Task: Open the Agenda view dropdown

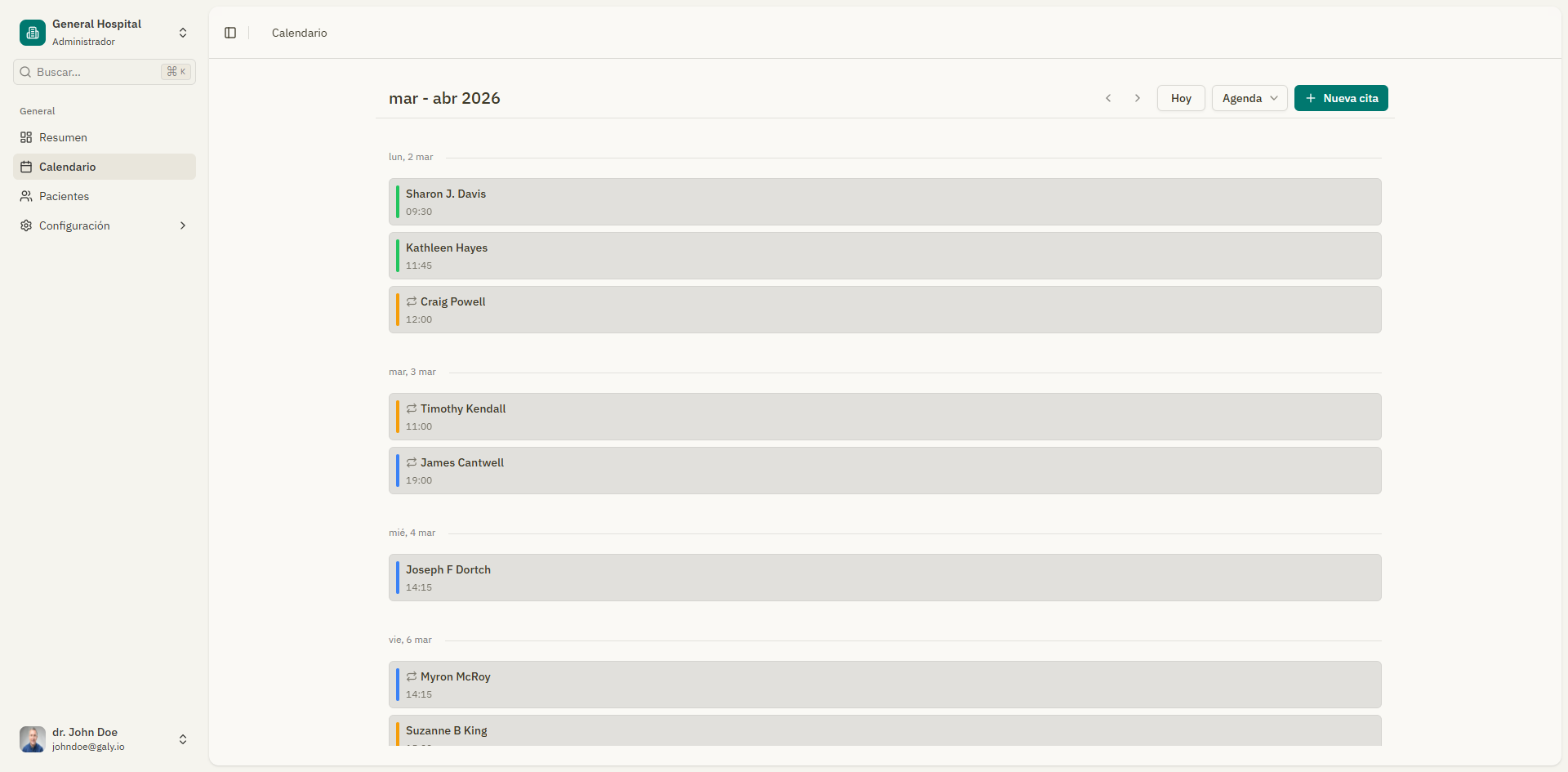Action: (1249, 98)
